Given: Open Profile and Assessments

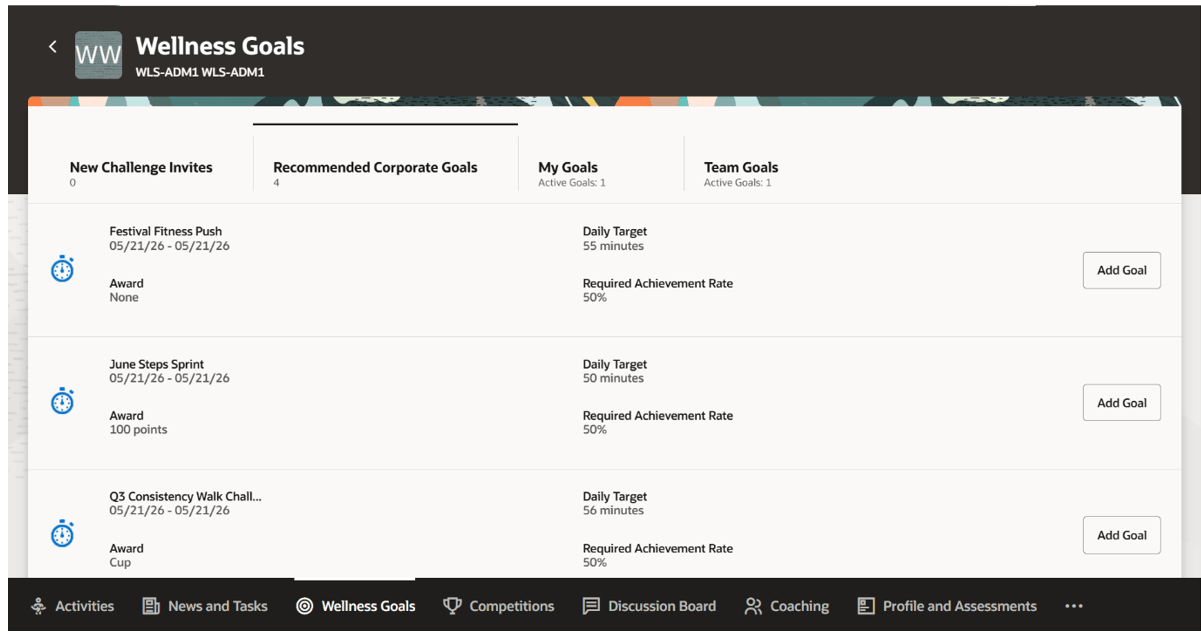Looking at the screenshot, I should point(947,606).
